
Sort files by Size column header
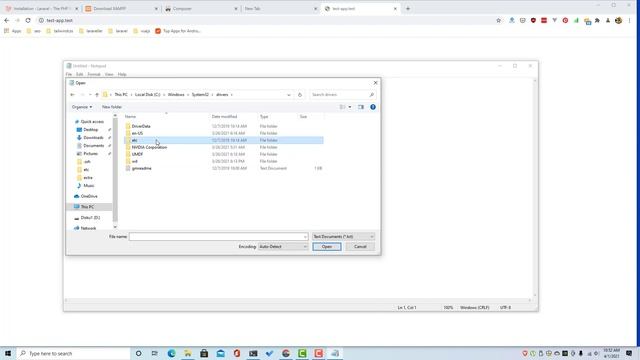[x=303, y=117]
